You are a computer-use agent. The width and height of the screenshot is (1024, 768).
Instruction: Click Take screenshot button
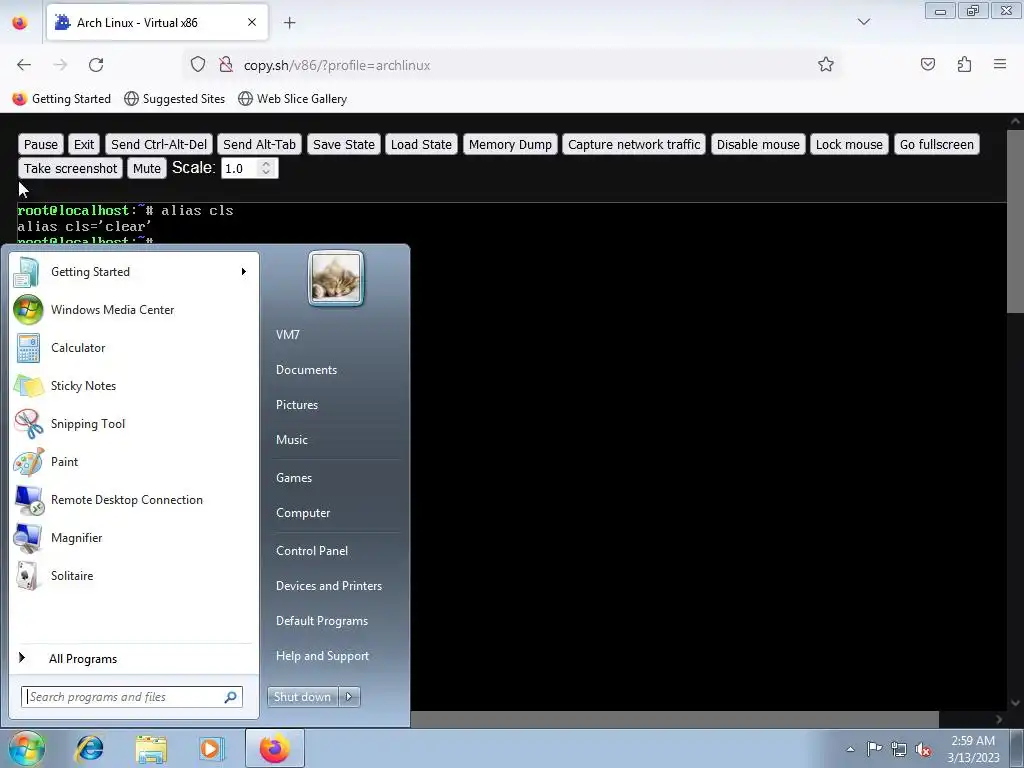tap(71, 168)
